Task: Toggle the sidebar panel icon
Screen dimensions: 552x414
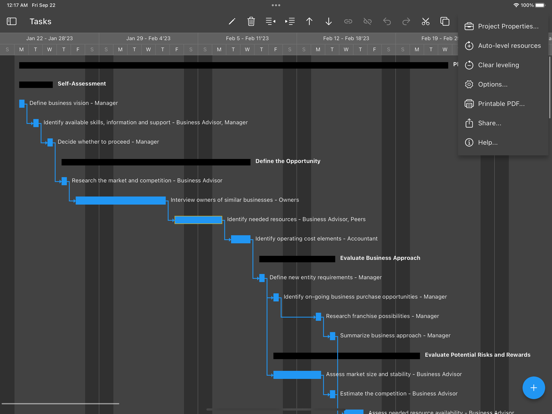Action: point(12,21)
